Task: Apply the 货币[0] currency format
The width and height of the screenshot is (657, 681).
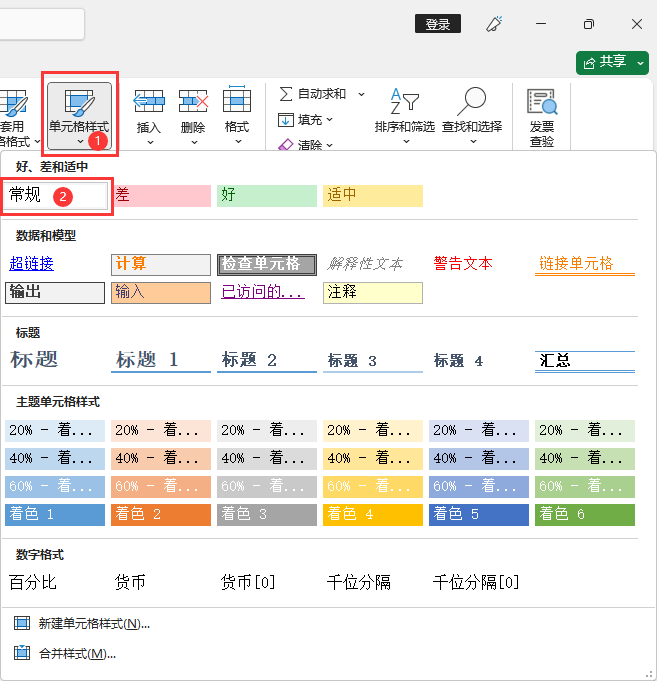Action: 248,582
